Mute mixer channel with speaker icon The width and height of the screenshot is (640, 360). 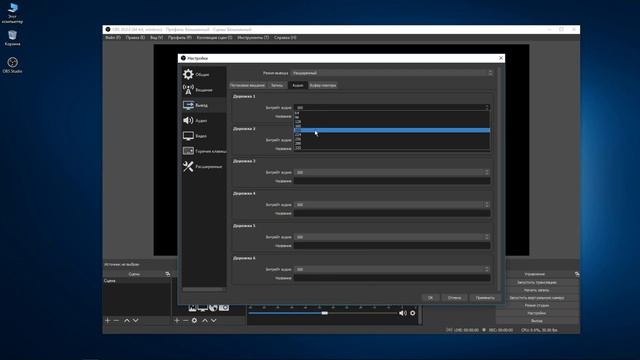(402, 313)
